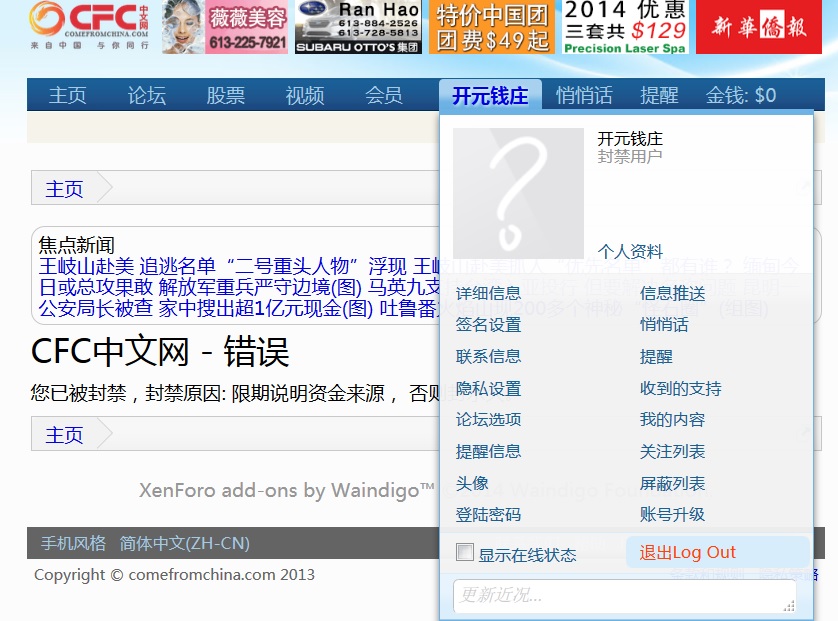This screenshot has height=621, width=838.
Task: Open the 简体中文(ZH-CN) language chooser
Action: pyautogui.click(x=184, y=543)
